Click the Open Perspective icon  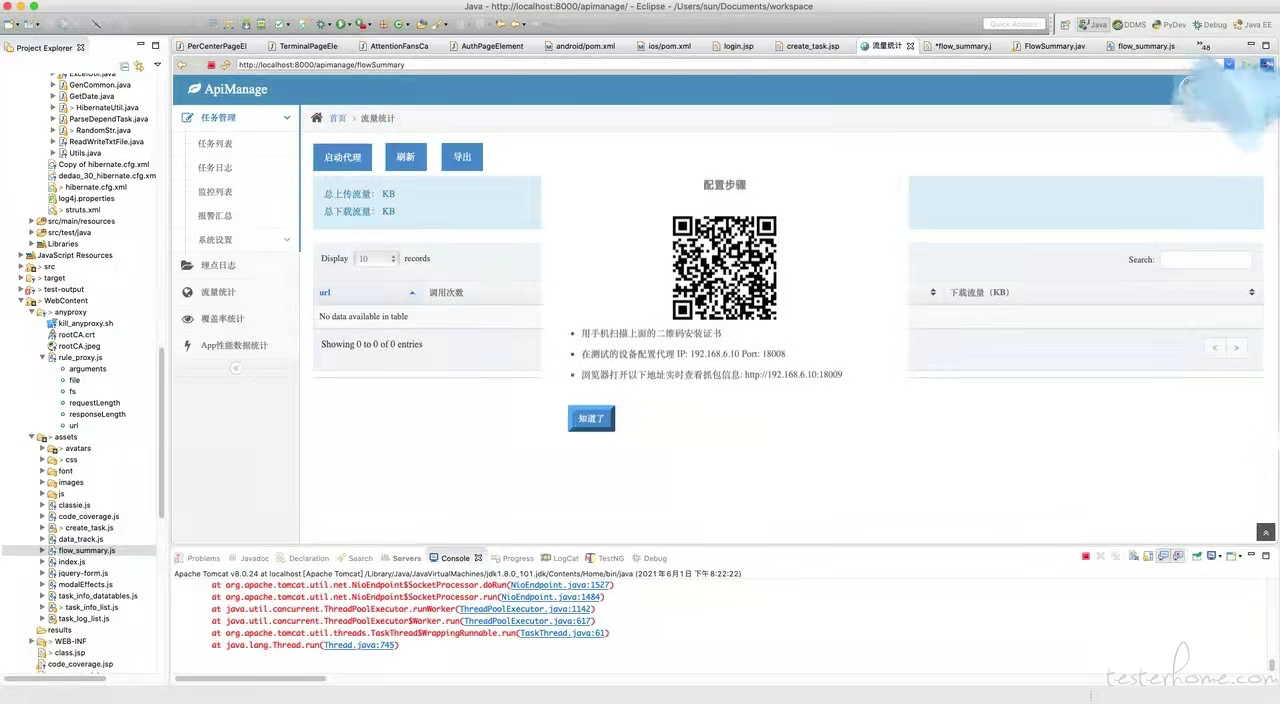tap(1066, 25)
